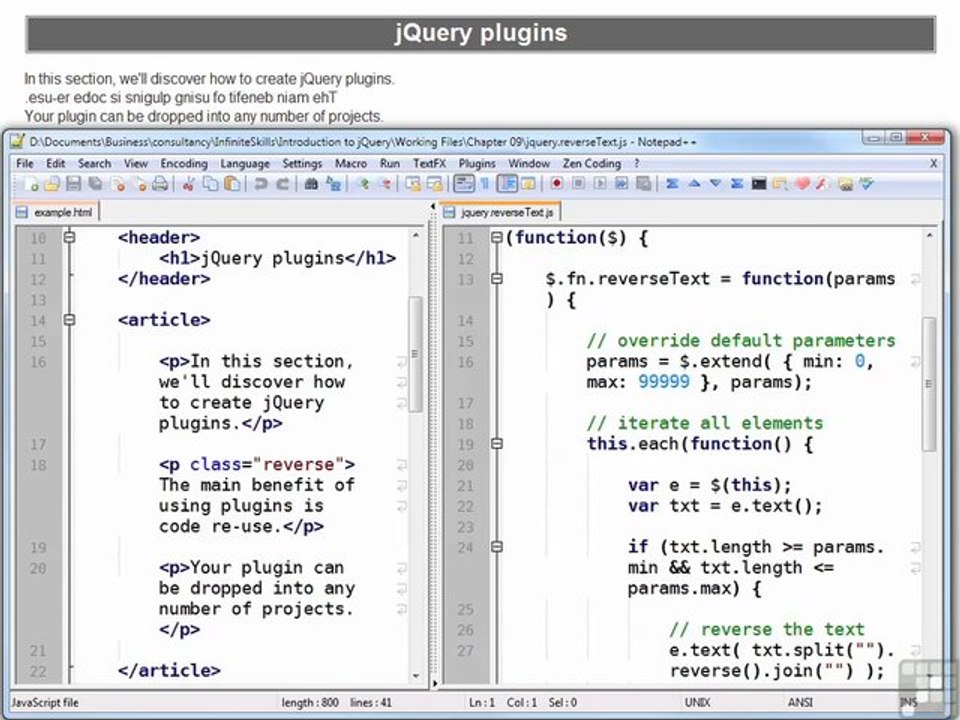This screenshot has width=960, height=720.
Task: Click the 'ANSI' status bar entry
Action: coord(800,702)
